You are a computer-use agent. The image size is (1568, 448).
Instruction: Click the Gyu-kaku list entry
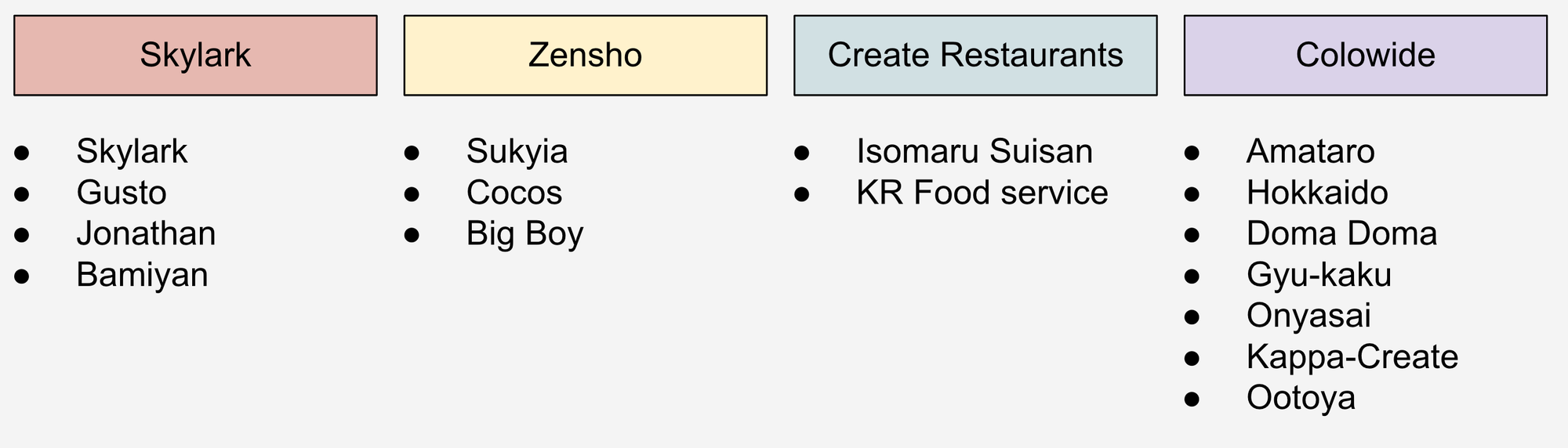click(x=1319, y=275)
